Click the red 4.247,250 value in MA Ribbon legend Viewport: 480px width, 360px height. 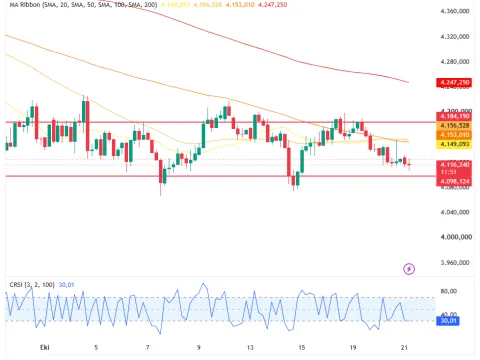(272, 5)
